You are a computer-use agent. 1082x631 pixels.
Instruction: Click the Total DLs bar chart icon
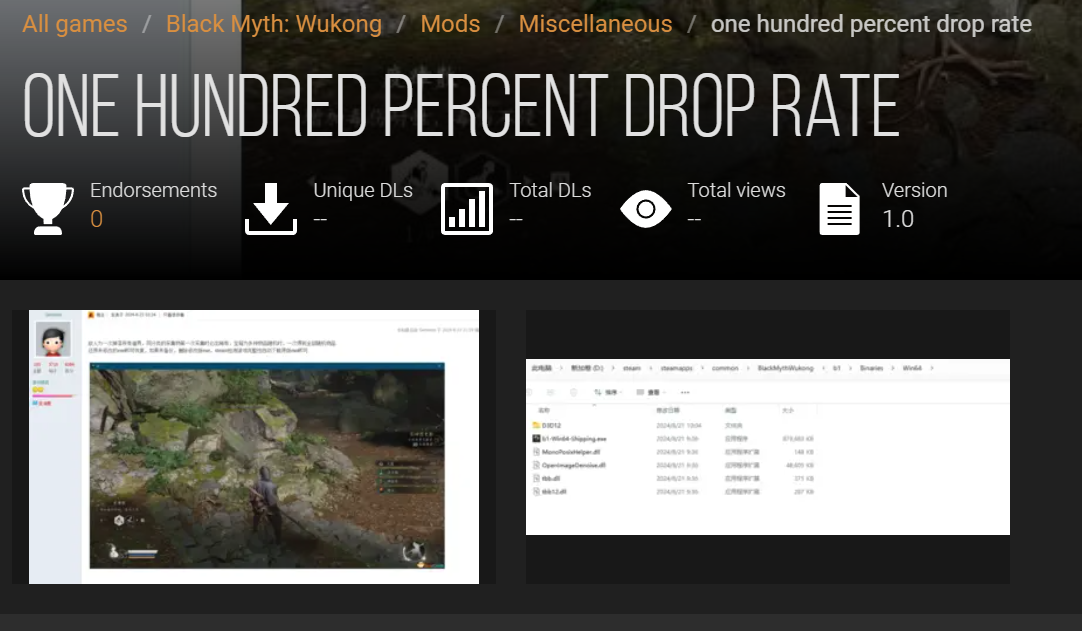[467, 208]
